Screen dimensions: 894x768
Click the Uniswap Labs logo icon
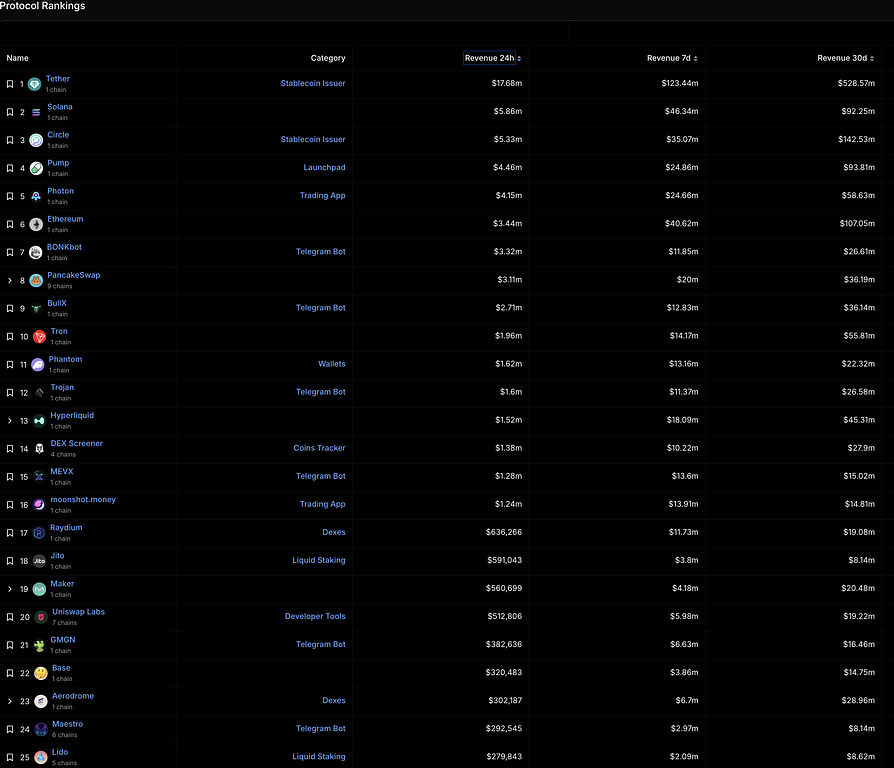point(41,617)
